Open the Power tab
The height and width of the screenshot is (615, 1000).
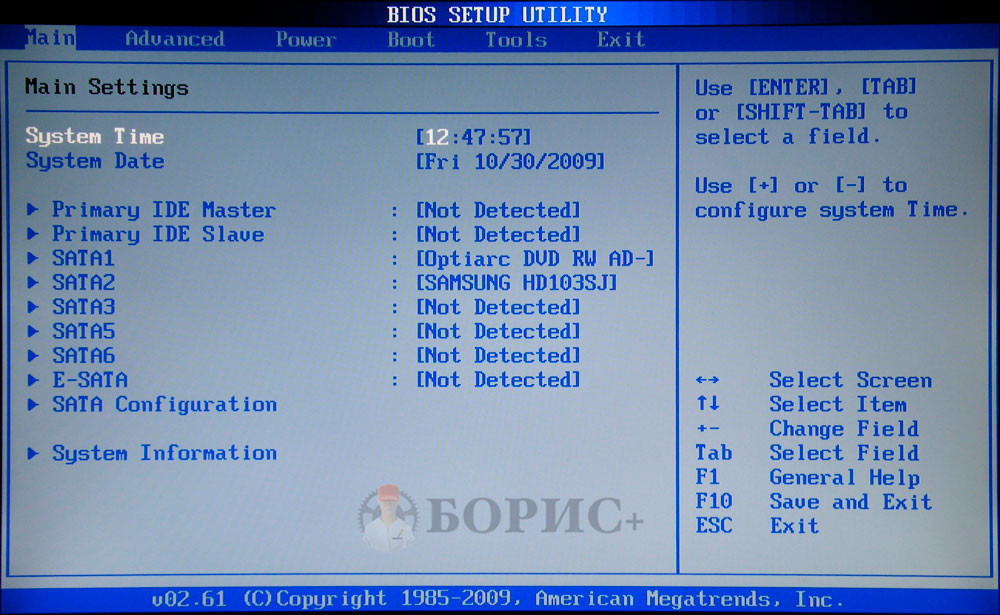point(305,40)
